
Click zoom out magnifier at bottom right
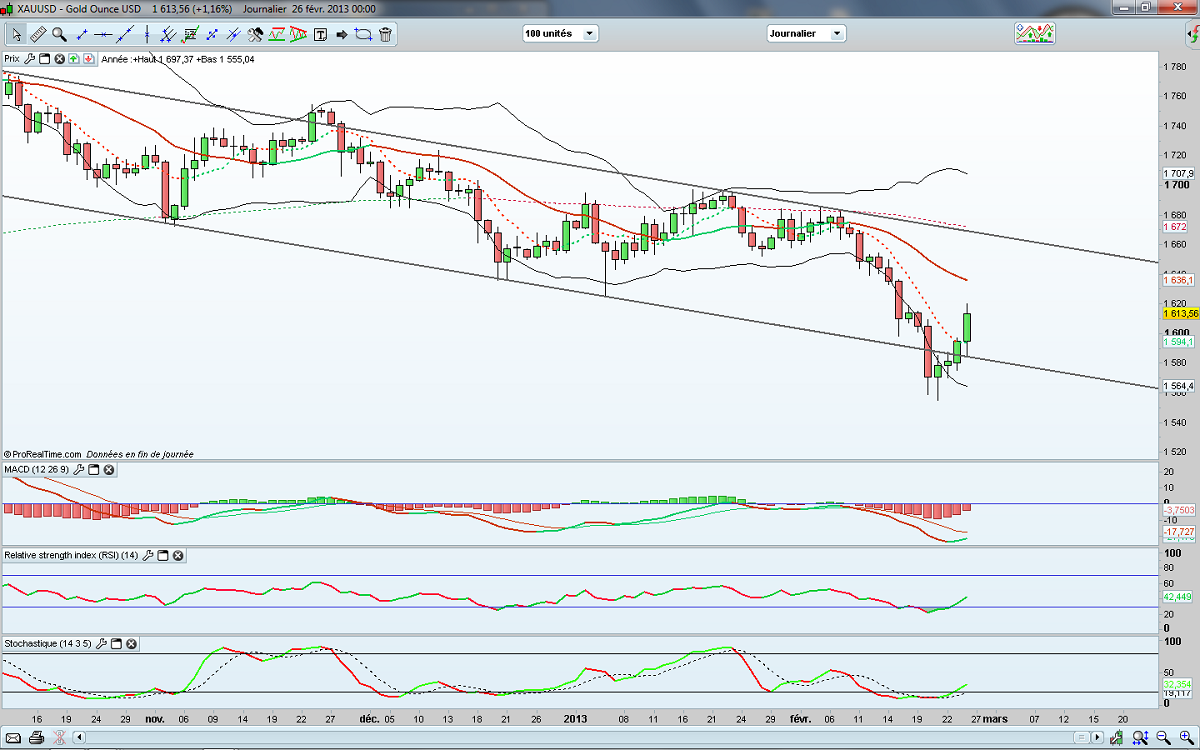tap(1139, 738)
